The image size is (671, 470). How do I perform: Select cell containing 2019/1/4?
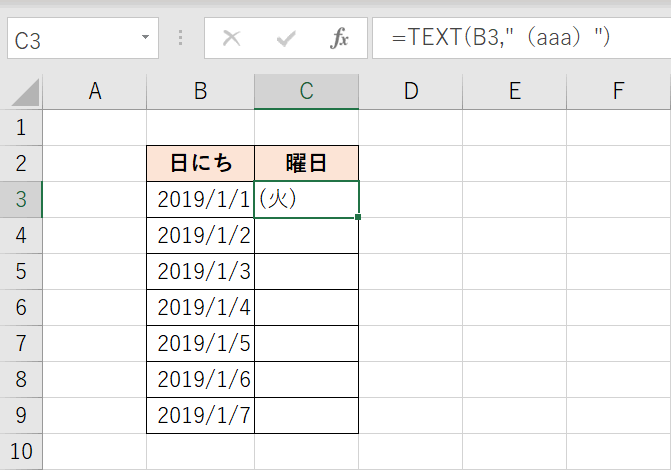pos(200,307)
